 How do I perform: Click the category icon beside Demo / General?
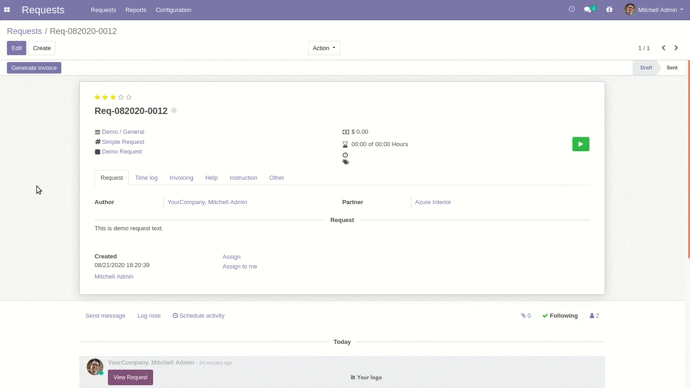tap(97, 132)
